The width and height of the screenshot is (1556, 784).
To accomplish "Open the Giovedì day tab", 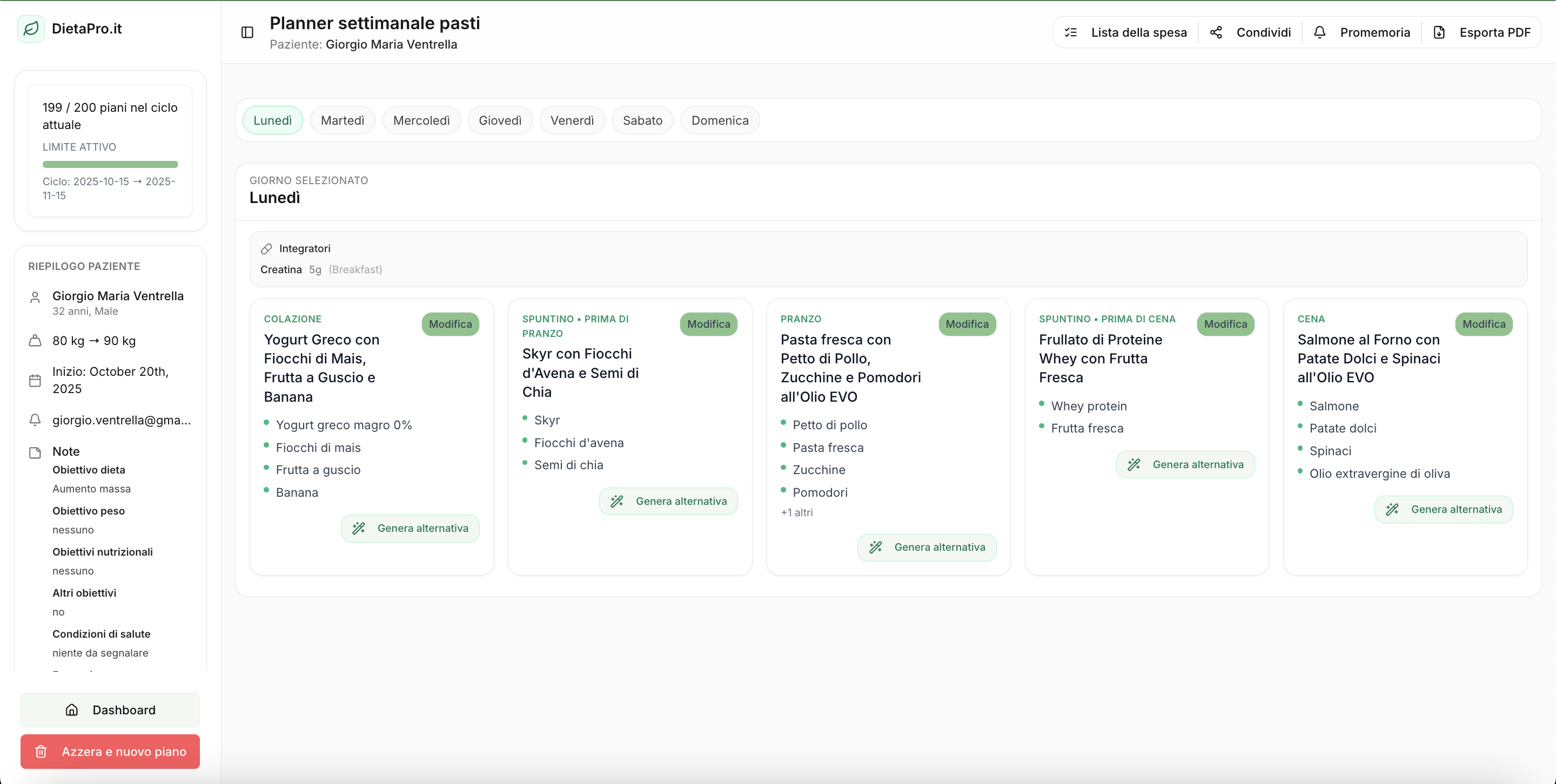I will pos(500,120).
